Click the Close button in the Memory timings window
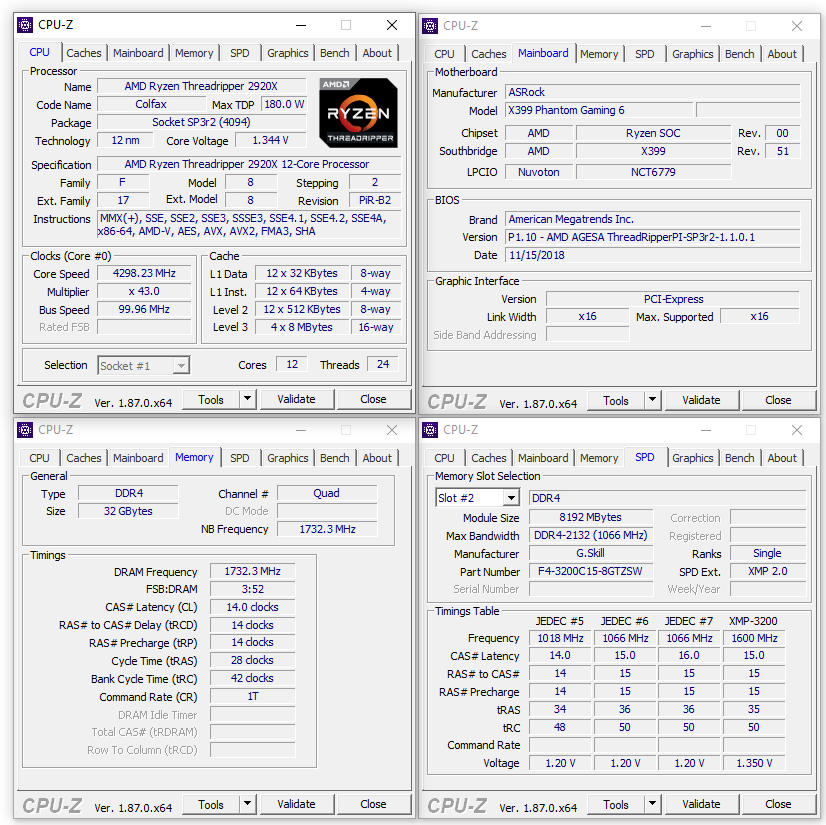Viewport: 826px width, 825px height. point(373,804)
